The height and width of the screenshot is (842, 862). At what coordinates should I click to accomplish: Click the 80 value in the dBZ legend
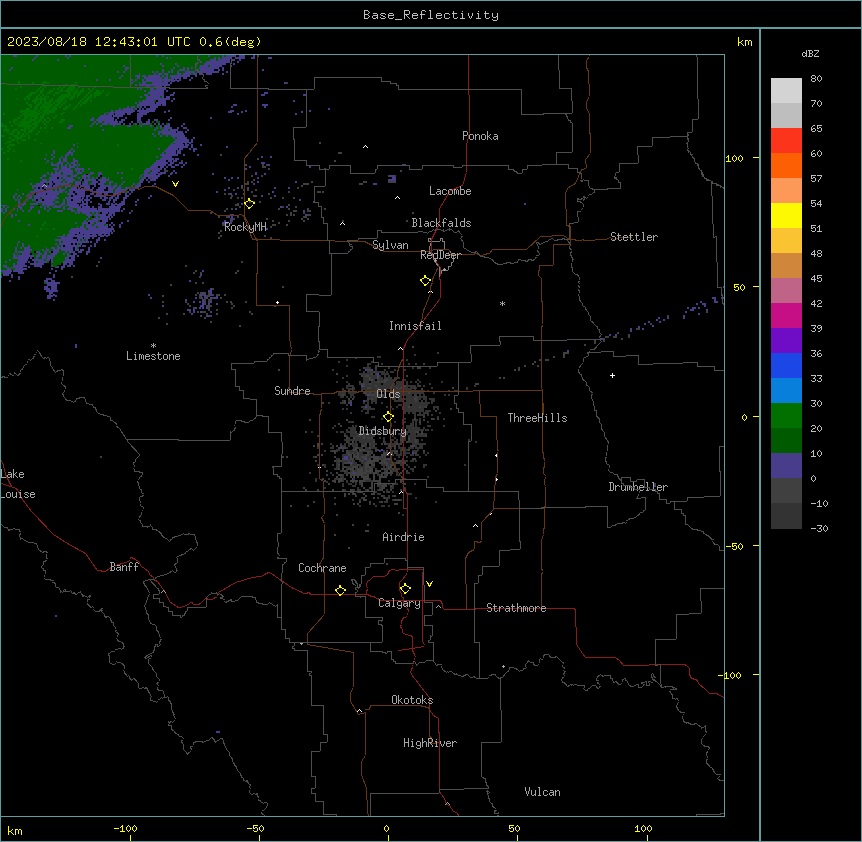[x=816, y=79]
